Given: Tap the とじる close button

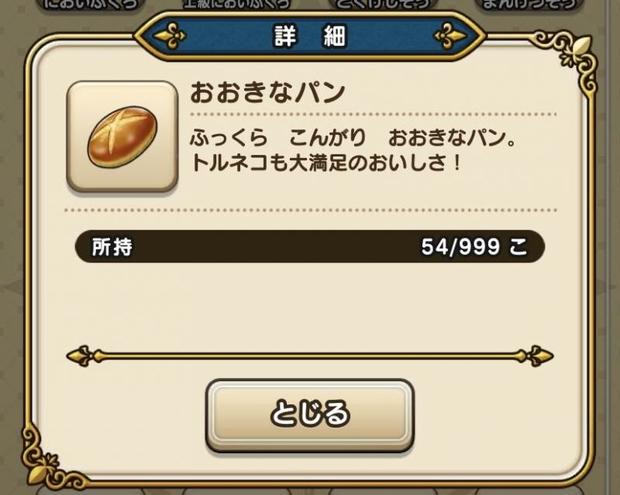Looking at the screenshot, I should coord(310,415).
